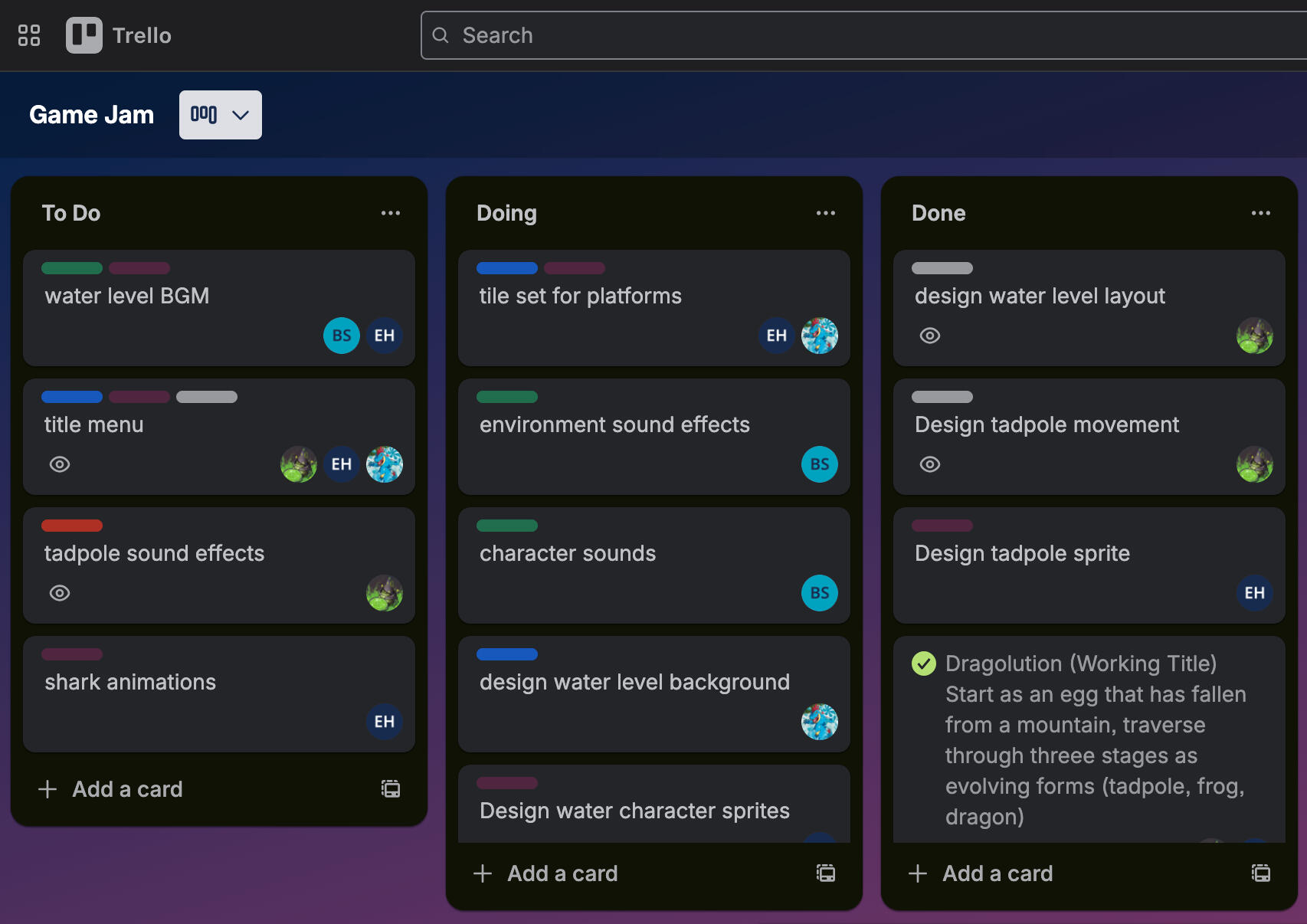Image resolution: width=1307 pixels, height=924 pixels.
Task: Uncheck the Dragolution card complete checkmark
Action: point(924,664)
